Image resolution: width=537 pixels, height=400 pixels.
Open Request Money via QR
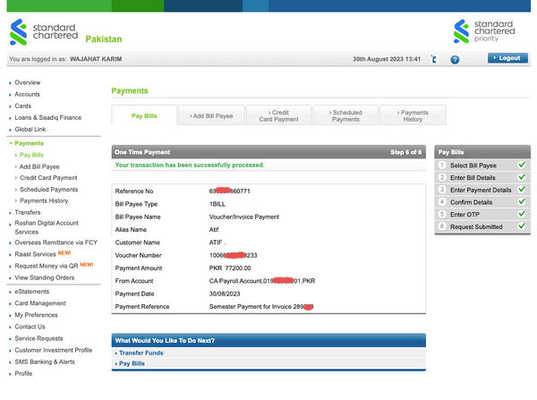[47, 266]
